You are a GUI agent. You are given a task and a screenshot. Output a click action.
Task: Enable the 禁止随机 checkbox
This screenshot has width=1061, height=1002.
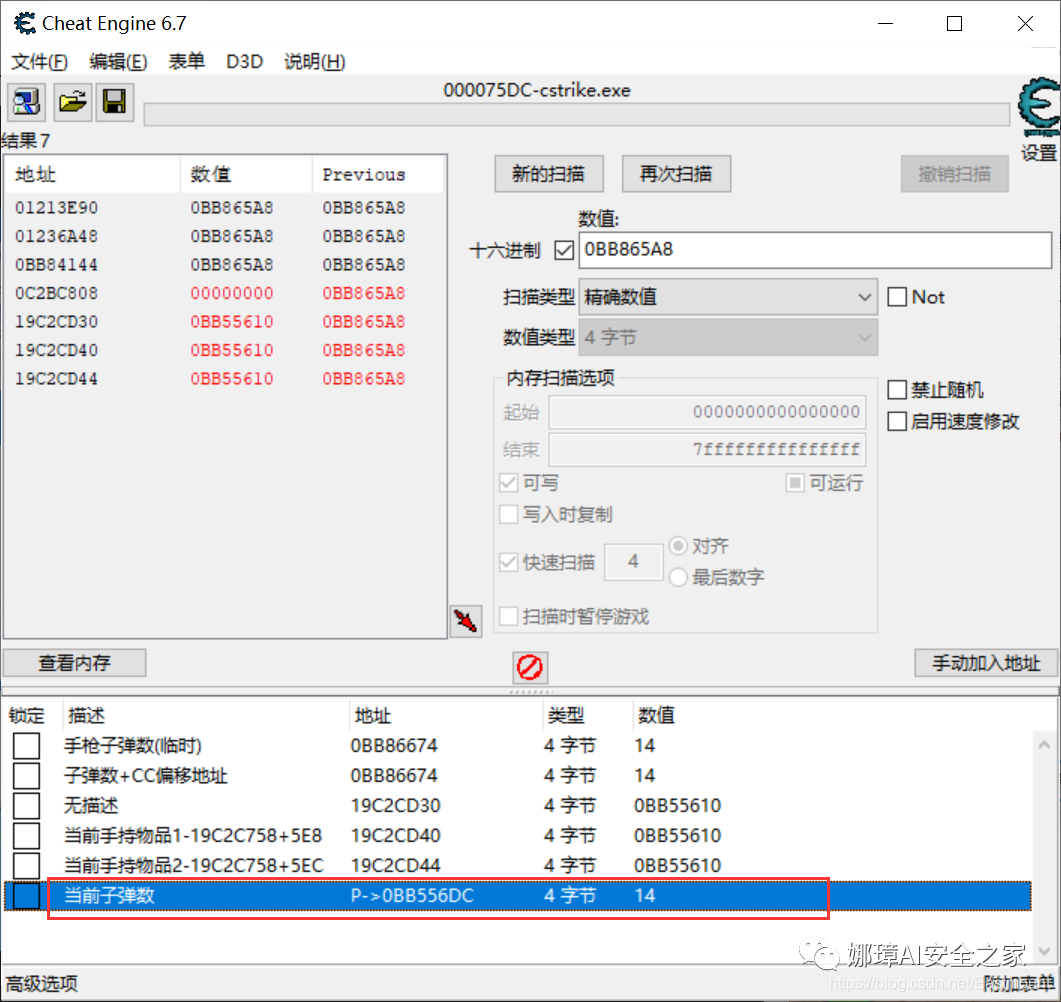[897, 390]
